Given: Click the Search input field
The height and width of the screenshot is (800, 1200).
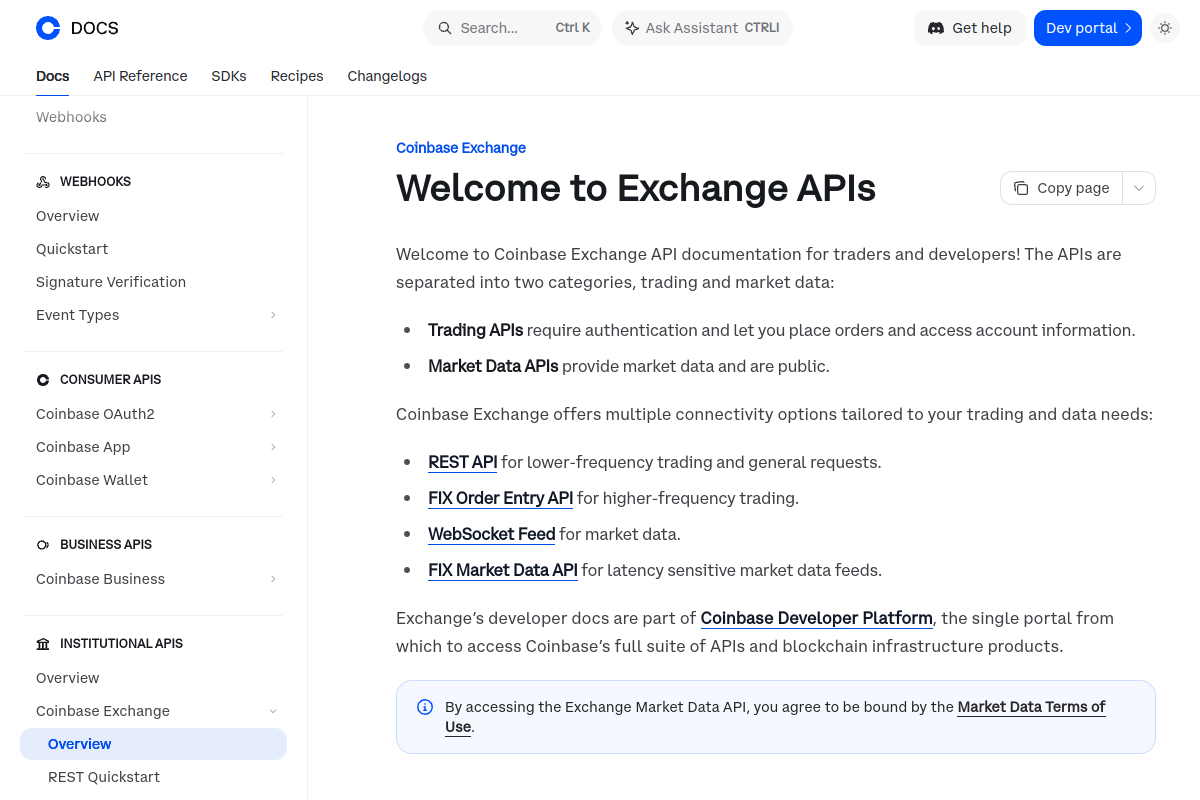Looking at the screenshot, I should click(512, 28).
